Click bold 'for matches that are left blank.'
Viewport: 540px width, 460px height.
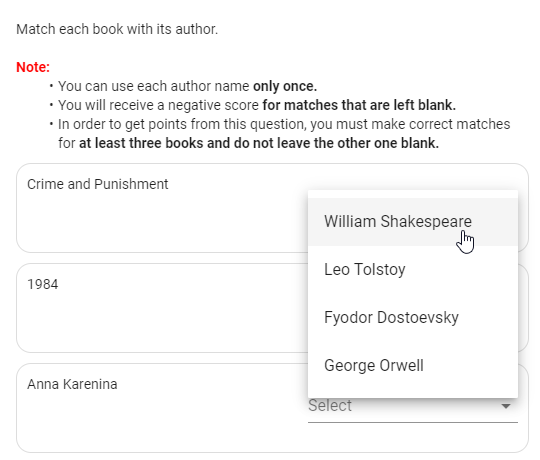point(359,105)
